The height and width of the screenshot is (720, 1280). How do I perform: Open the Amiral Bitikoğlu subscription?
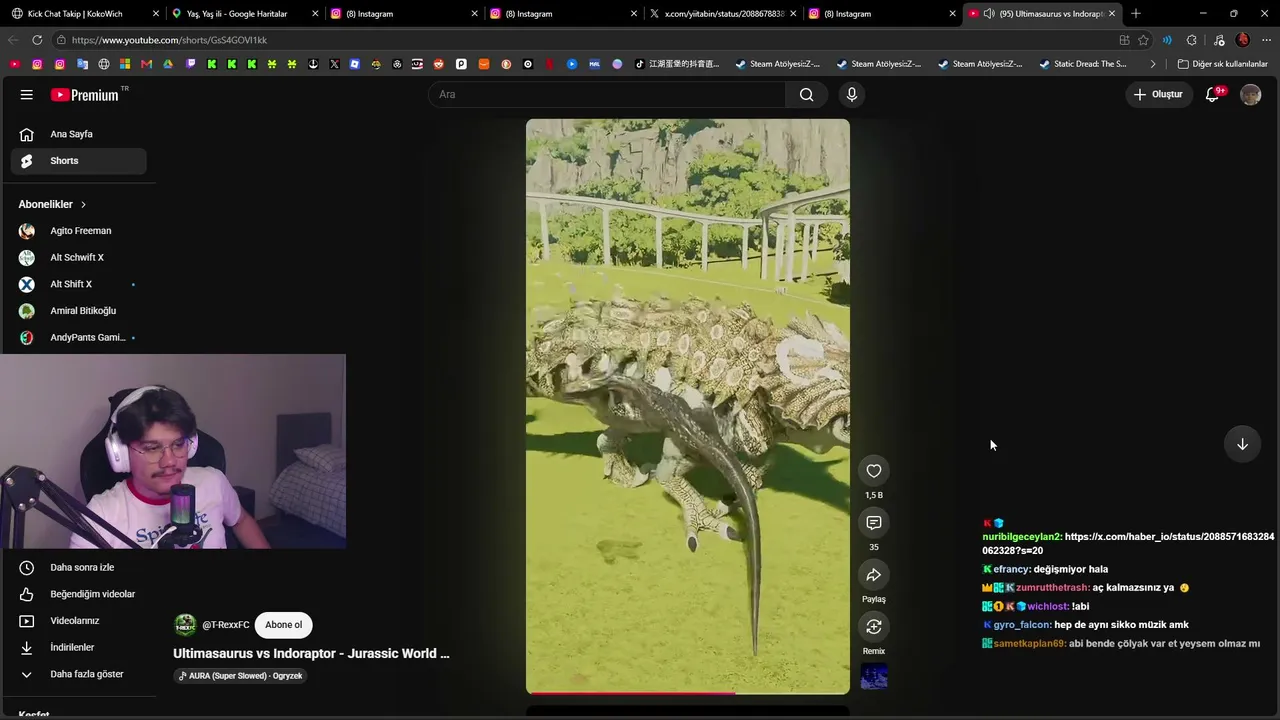tap(78, 311)
